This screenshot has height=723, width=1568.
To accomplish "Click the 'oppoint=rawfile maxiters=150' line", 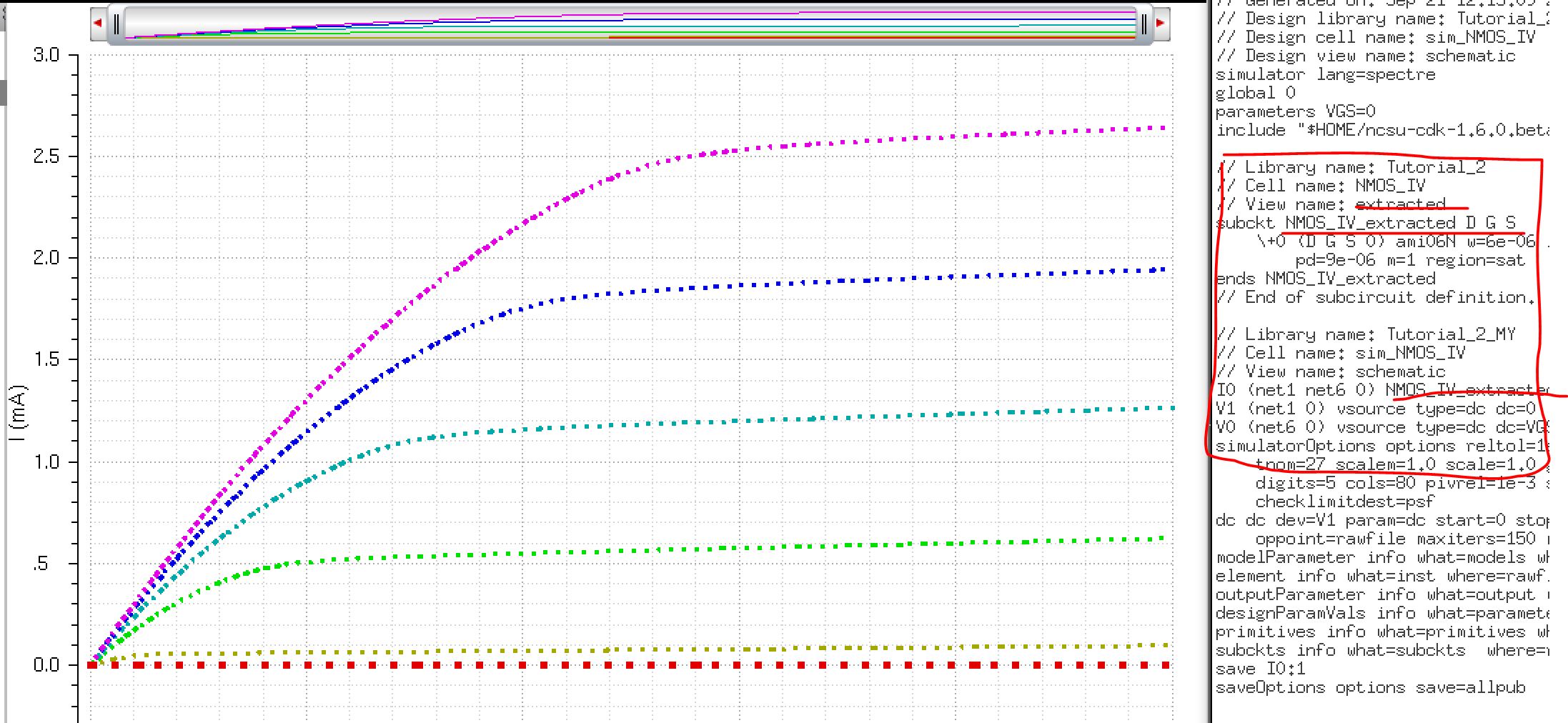I will click(1402, 539).
